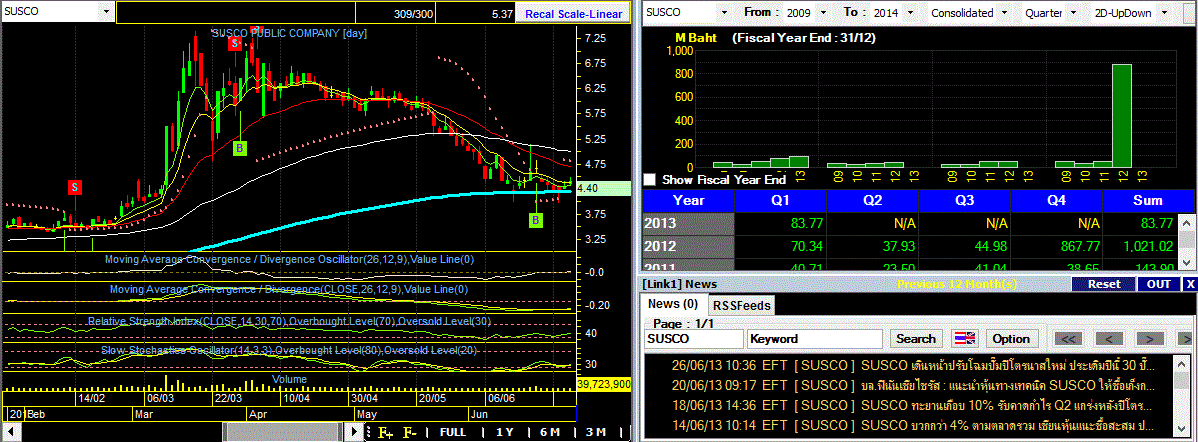The width and height of the screenshot is (1198, 442).
Task: Switch to the RSSFeeds tab
Action: click(x=741, y=305)
